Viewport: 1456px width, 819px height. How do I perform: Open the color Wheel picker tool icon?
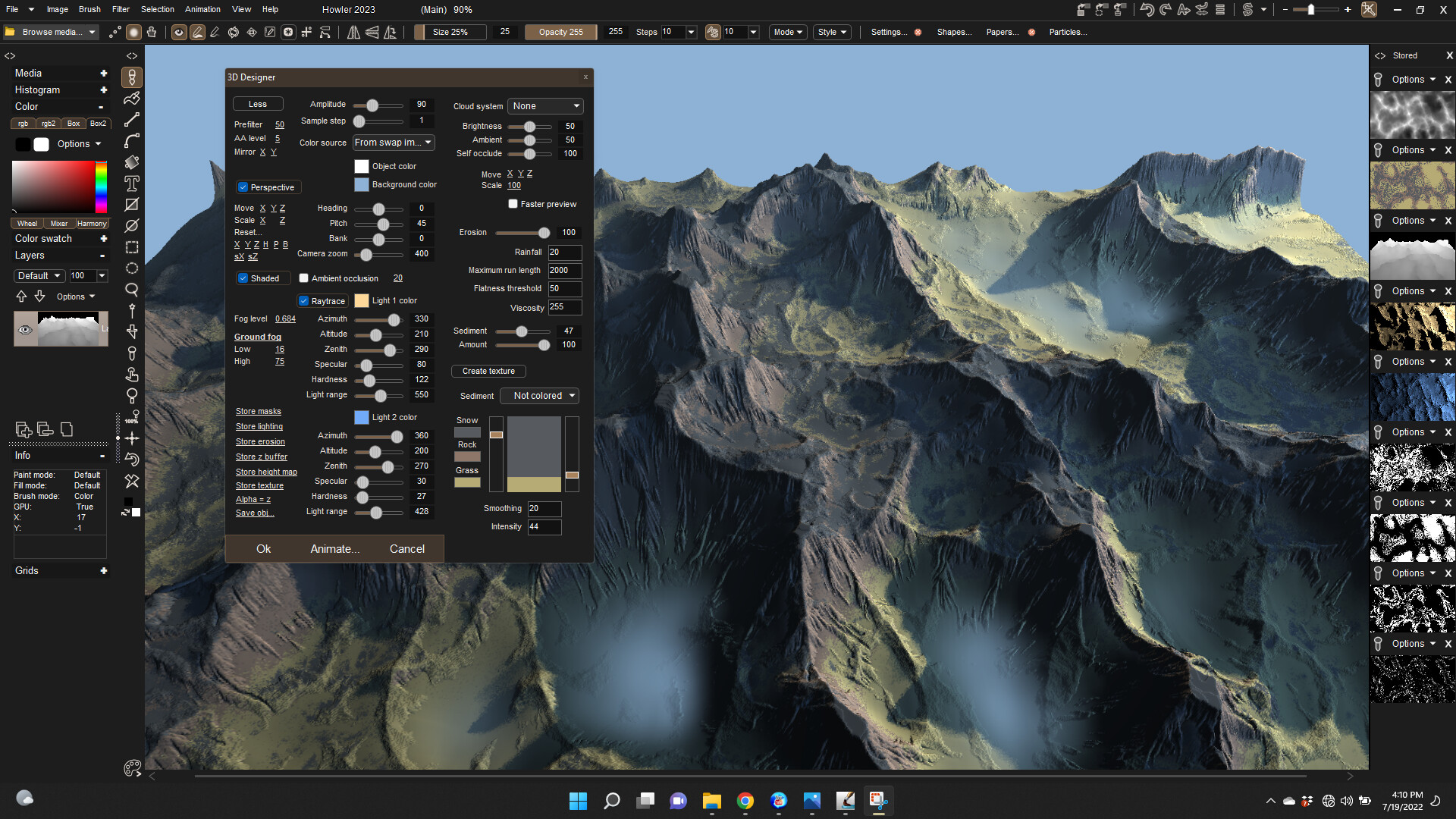tap(27, 223)
